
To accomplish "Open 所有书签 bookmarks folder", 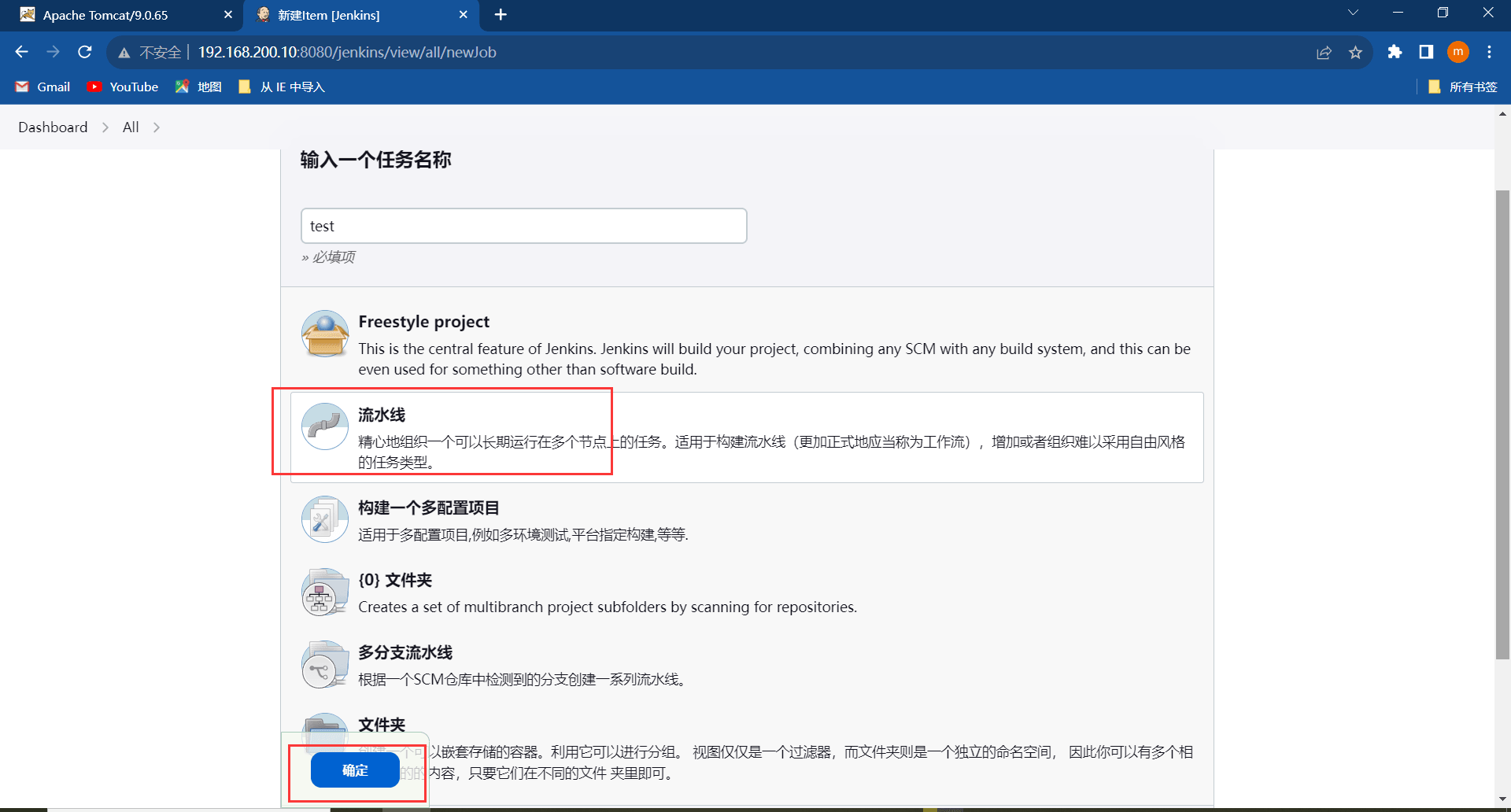I will (1463, 87).
